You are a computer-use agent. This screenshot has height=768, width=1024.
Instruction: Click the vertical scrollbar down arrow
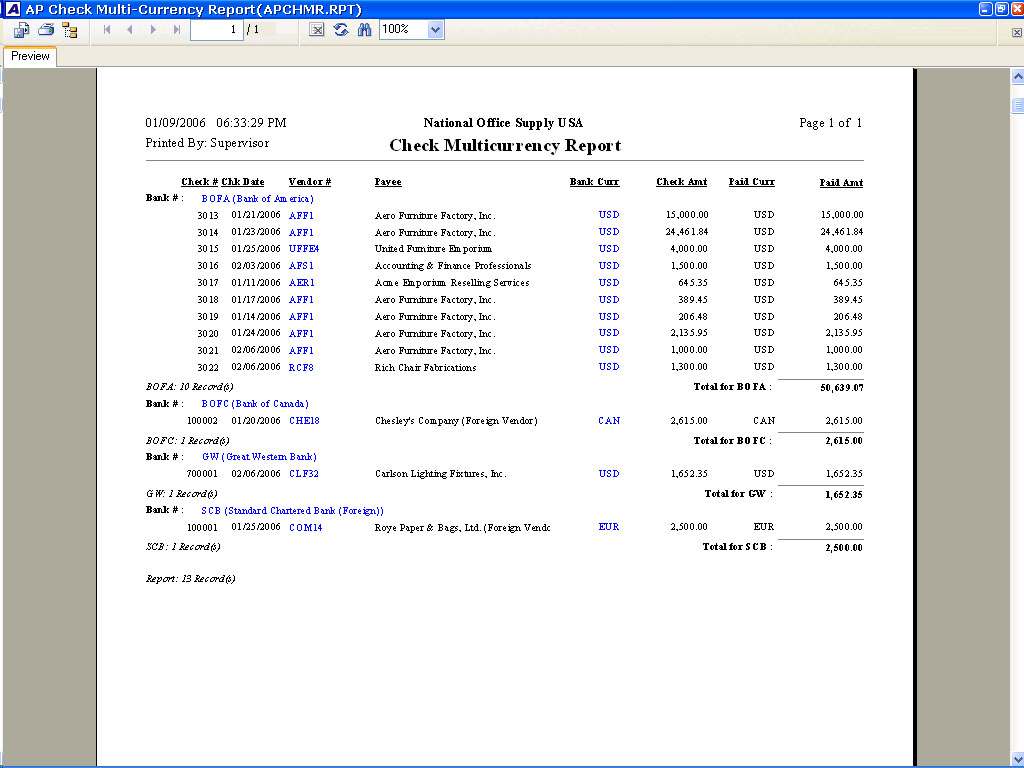[x=1017, y=758]
